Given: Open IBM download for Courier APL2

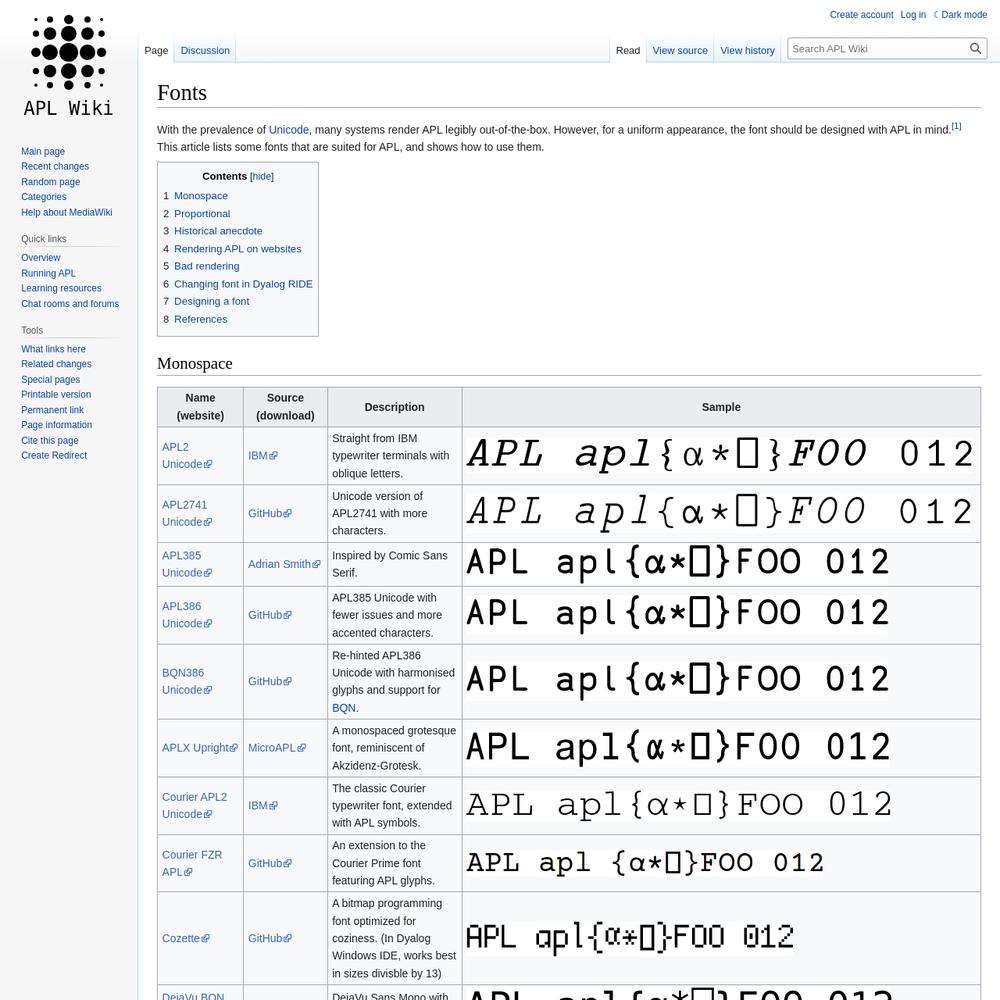Looking at the screenshot, I should click(x=263, y=805).
